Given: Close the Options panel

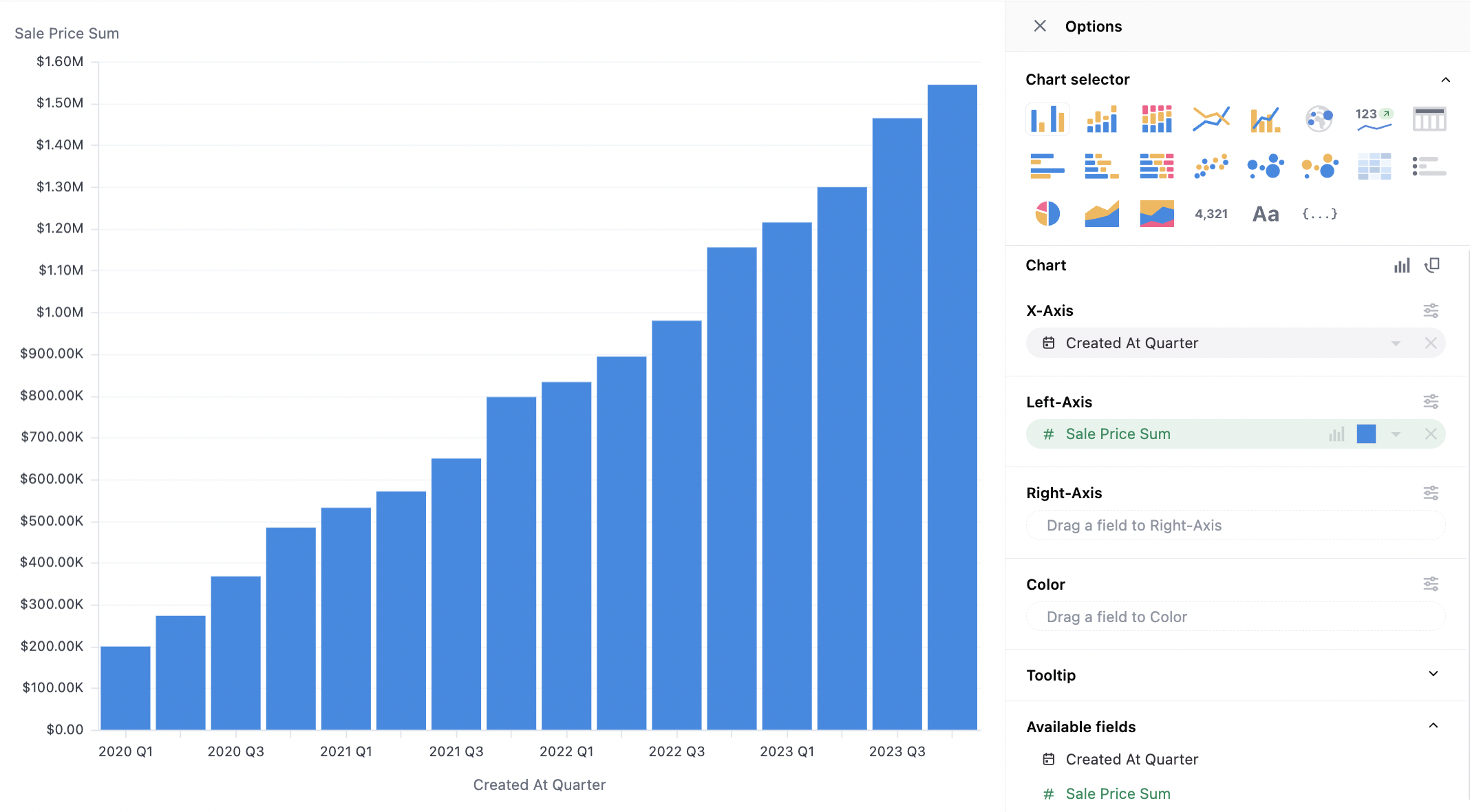Looking at the screenshot, I should (x=1040, y=26).
